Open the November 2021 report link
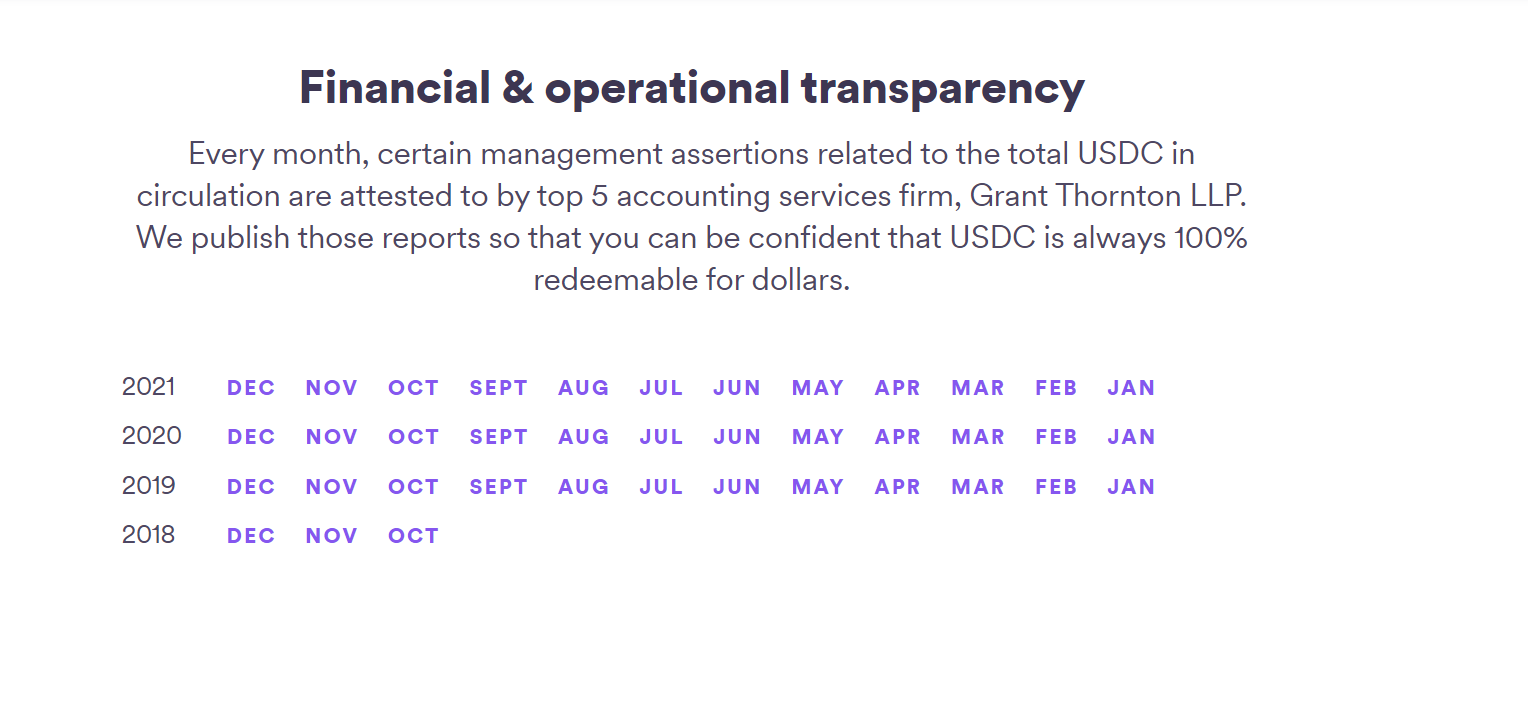Viewport: 1528px width, 703px height. click(332, 388)
